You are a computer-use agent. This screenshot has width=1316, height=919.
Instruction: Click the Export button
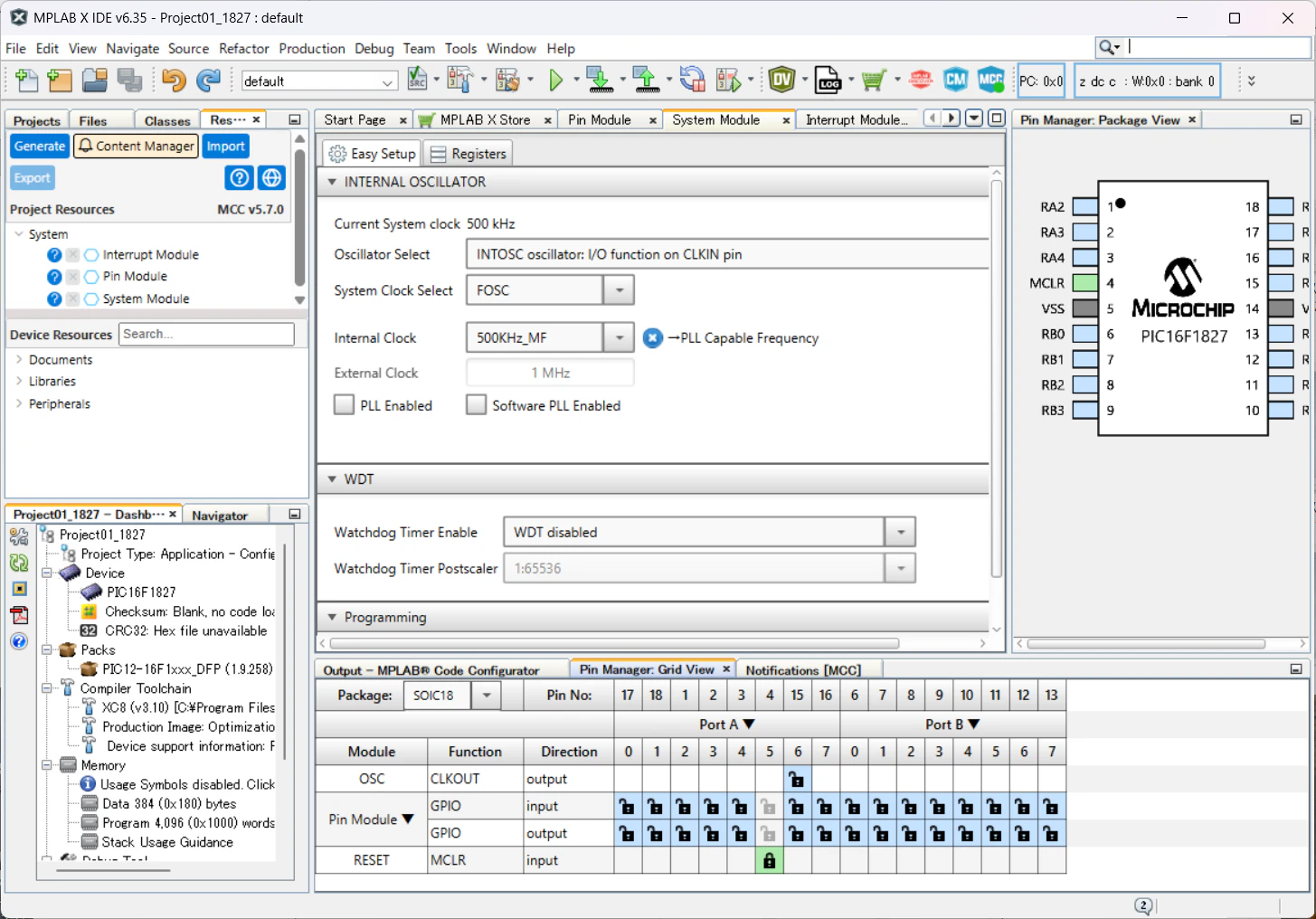pos(33,178)
